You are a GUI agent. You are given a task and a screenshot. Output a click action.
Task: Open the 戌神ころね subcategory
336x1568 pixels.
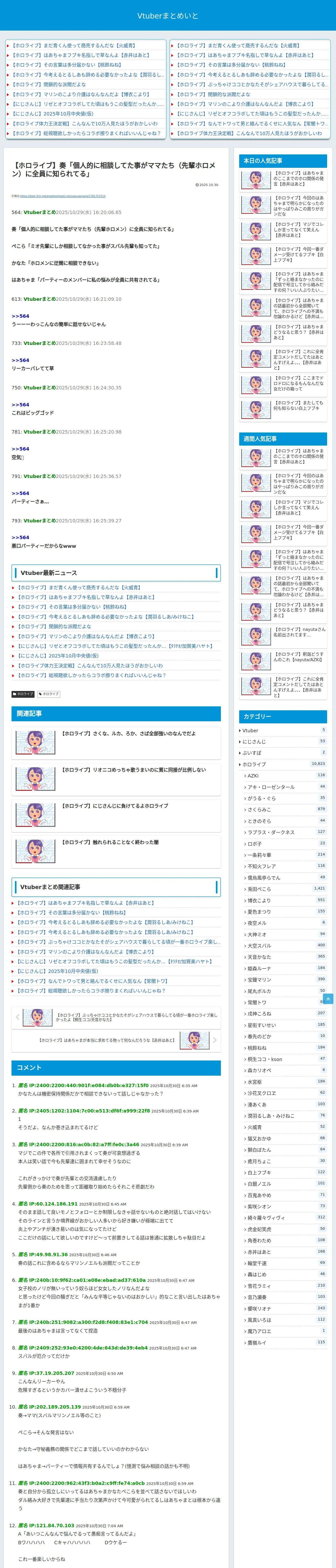[285, 1013]
